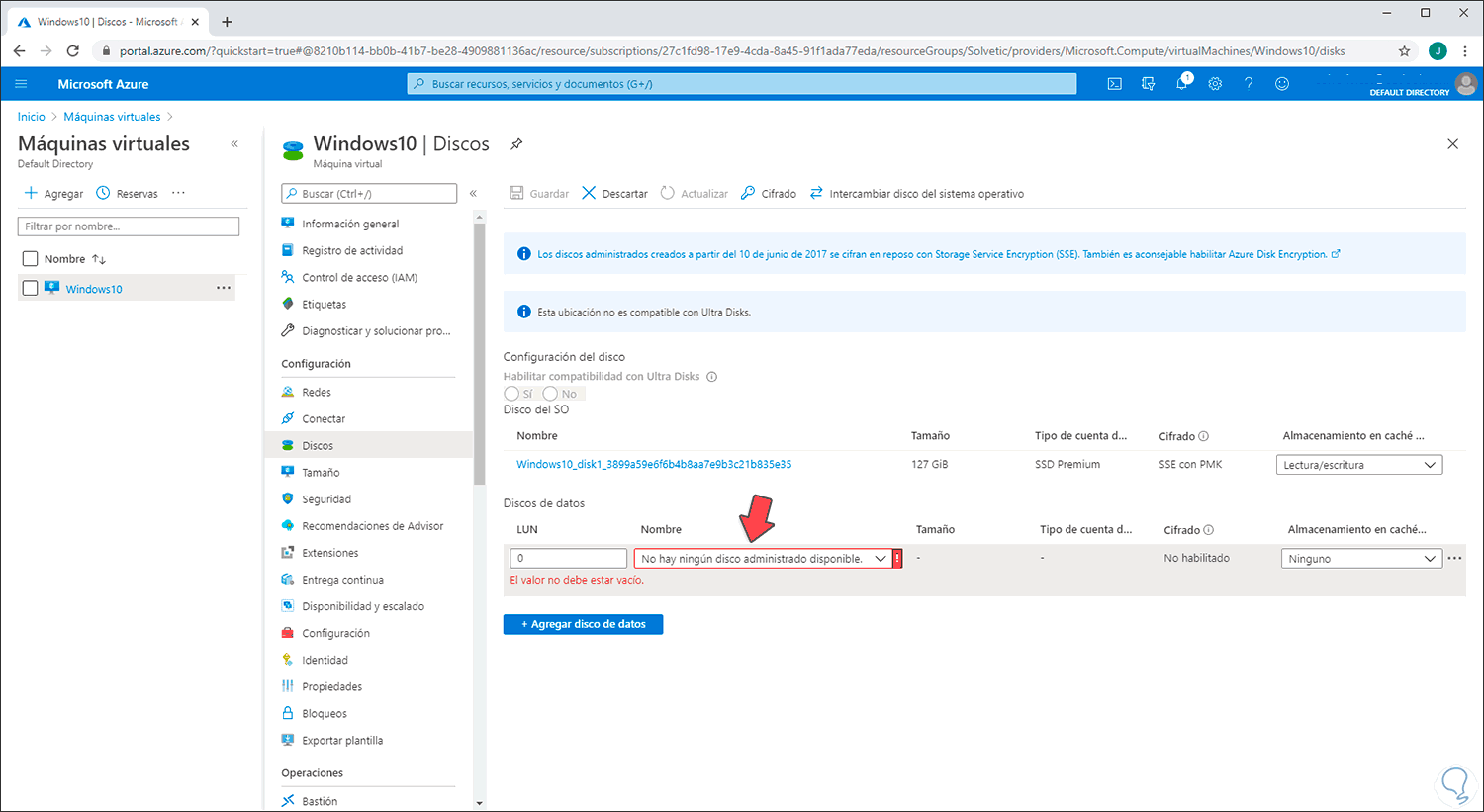Launch Cloud Shell from the top bar

(x=1114, y=84)
